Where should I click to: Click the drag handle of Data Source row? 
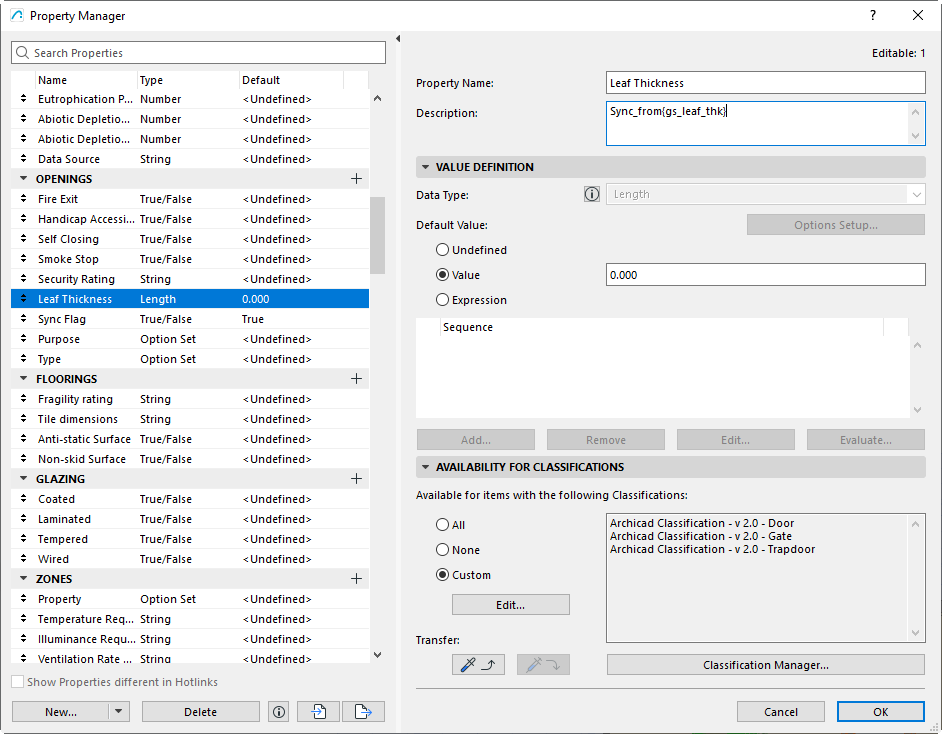pyautogui.click(x=23, y=159)
